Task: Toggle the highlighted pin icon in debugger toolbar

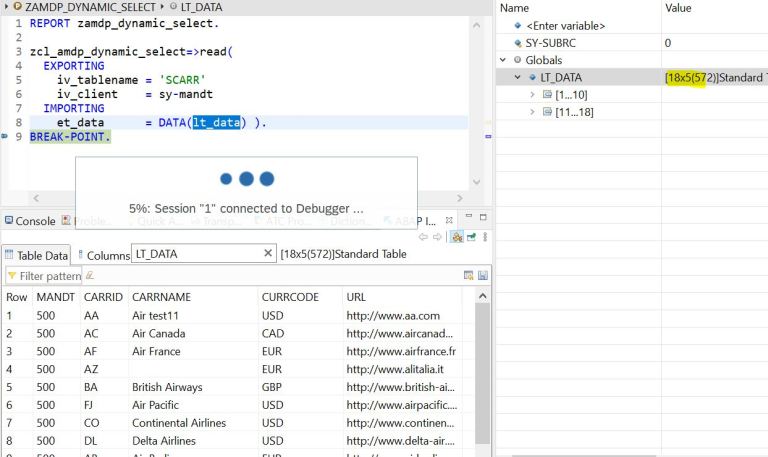Action: pyautogui.click(x=456, y=237)
